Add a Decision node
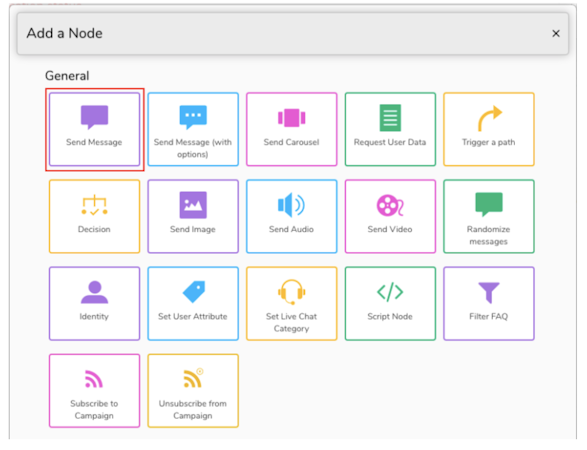 coord(94,216)
